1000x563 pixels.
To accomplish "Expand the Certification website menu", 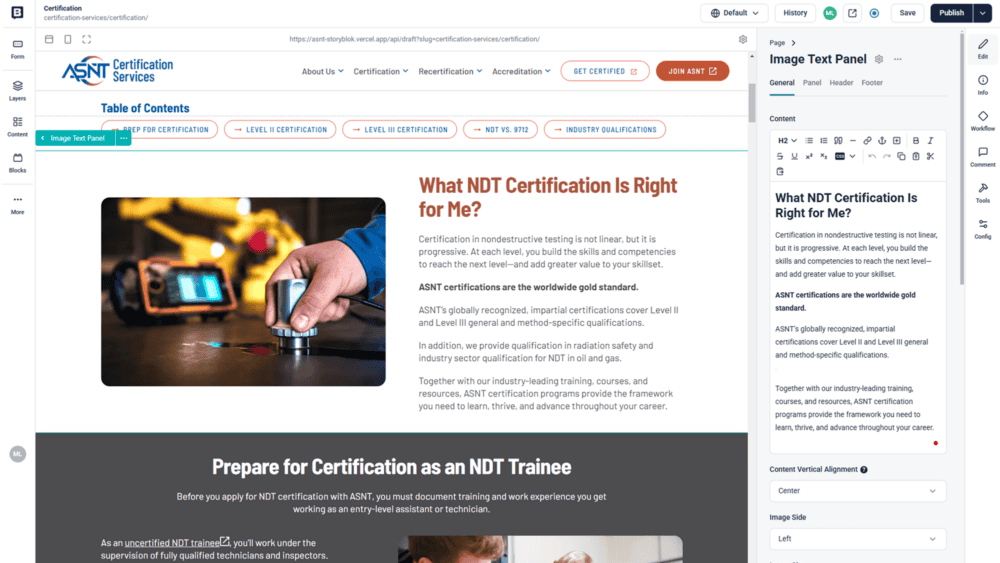I will pyautogui.click(x=381, y=71).
